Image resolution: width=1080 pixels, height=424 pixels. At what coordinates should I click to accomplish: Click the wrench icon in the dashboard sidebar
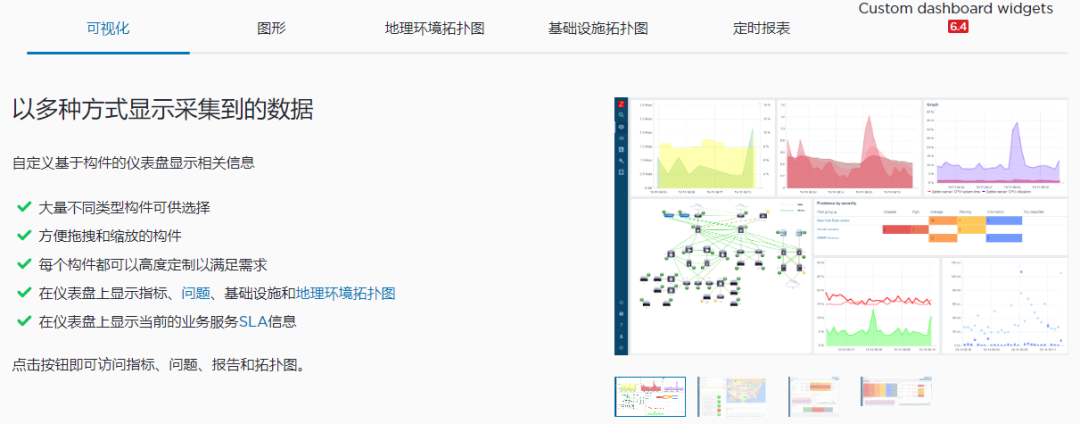coord(621,160)
